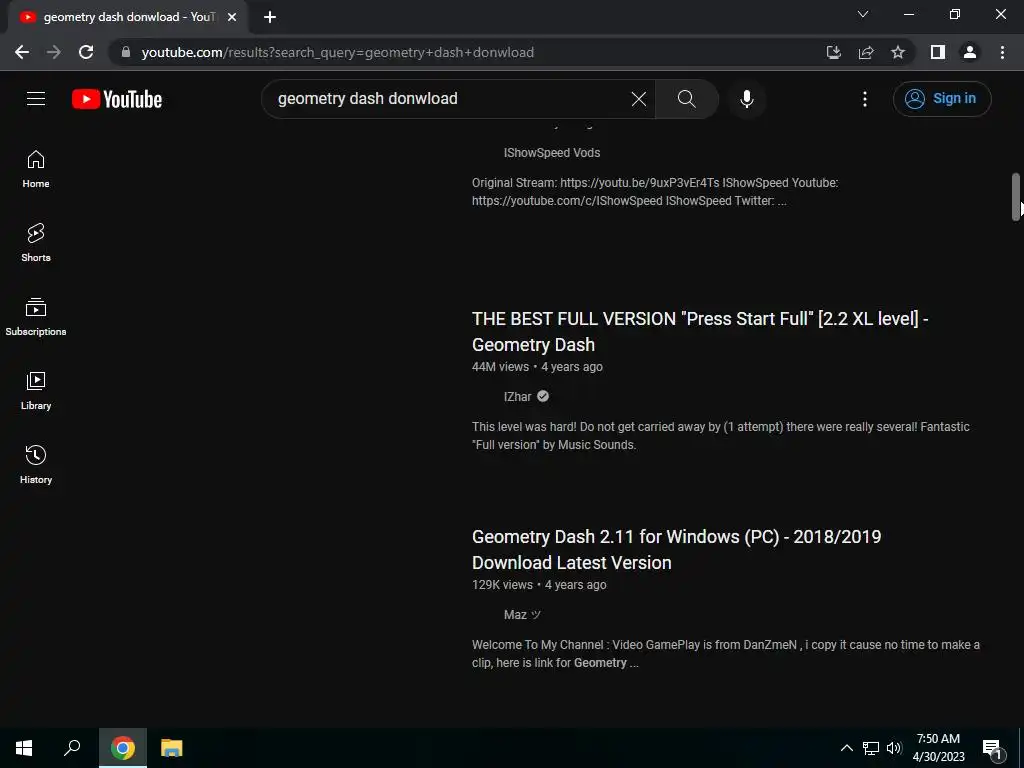Open a new browser tab

pos(270,17)
